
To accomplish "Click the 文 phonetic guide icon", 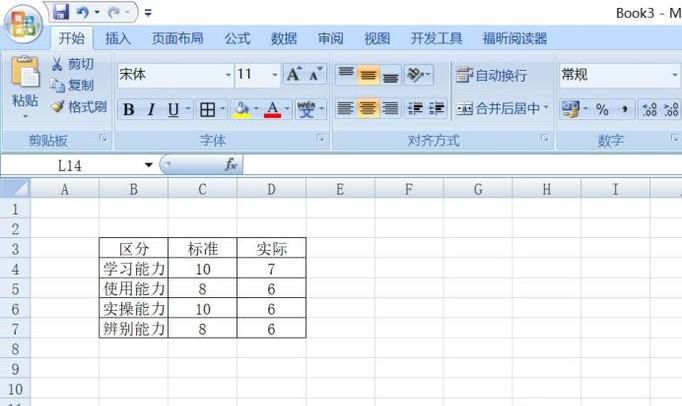I will pyautogui.click(x=306, y=109).
